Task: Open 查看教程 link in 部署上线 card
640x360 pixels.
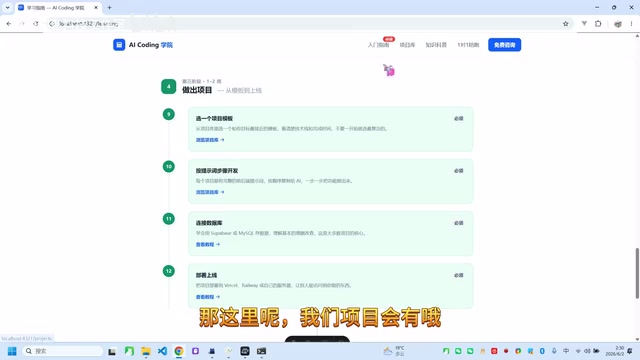Action: click(x=208, y=297)
